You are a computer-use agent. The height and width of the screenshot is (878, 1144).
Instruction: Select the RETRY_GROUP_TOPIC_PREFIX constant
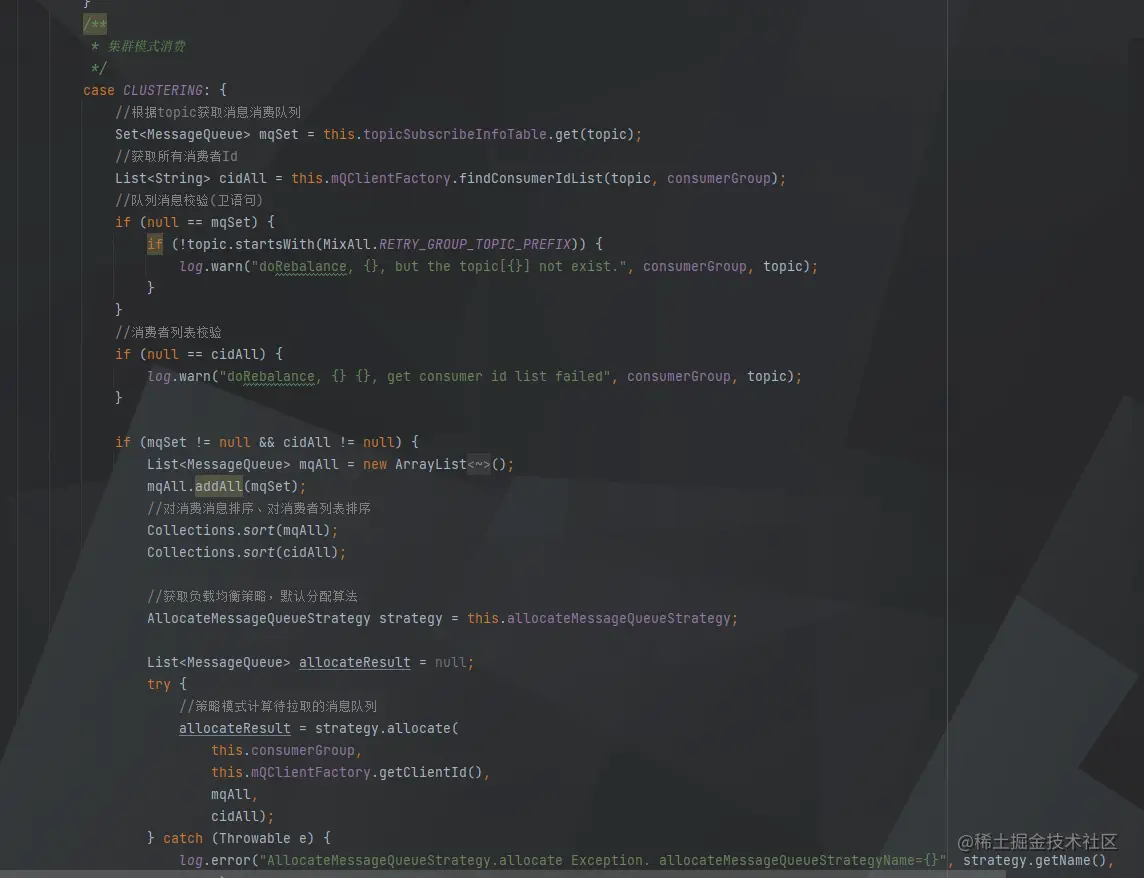click(x=474, y=244)
